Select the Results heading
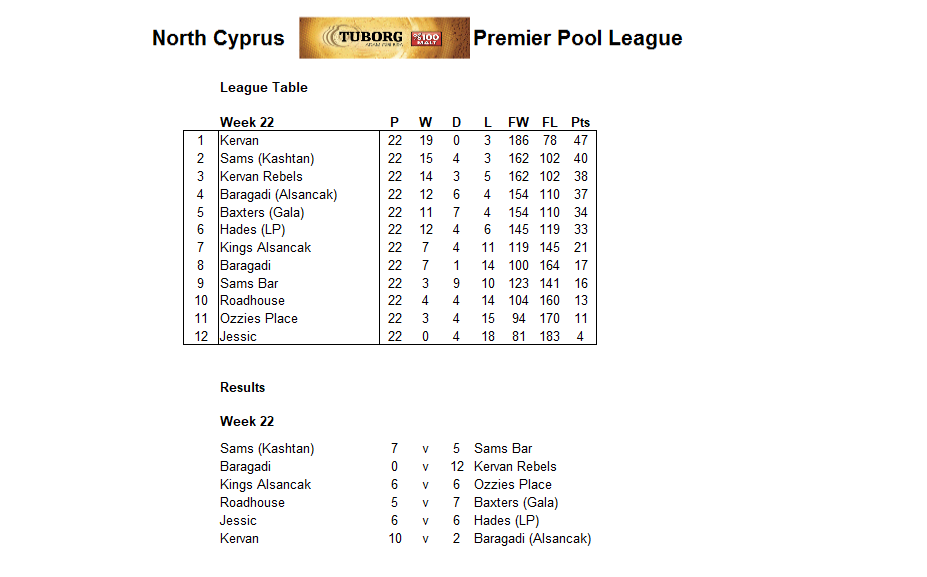 click(242, 387)
